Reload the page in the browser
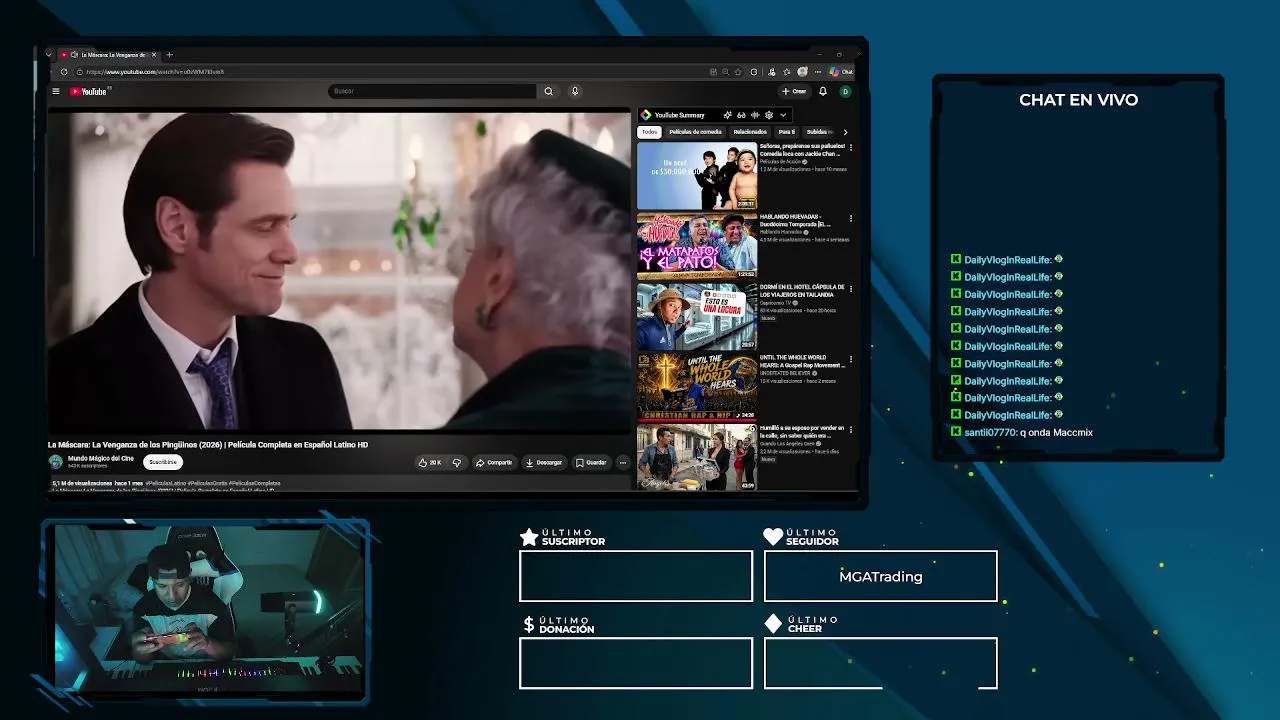The image size is (1280, 720). [64, 72]
